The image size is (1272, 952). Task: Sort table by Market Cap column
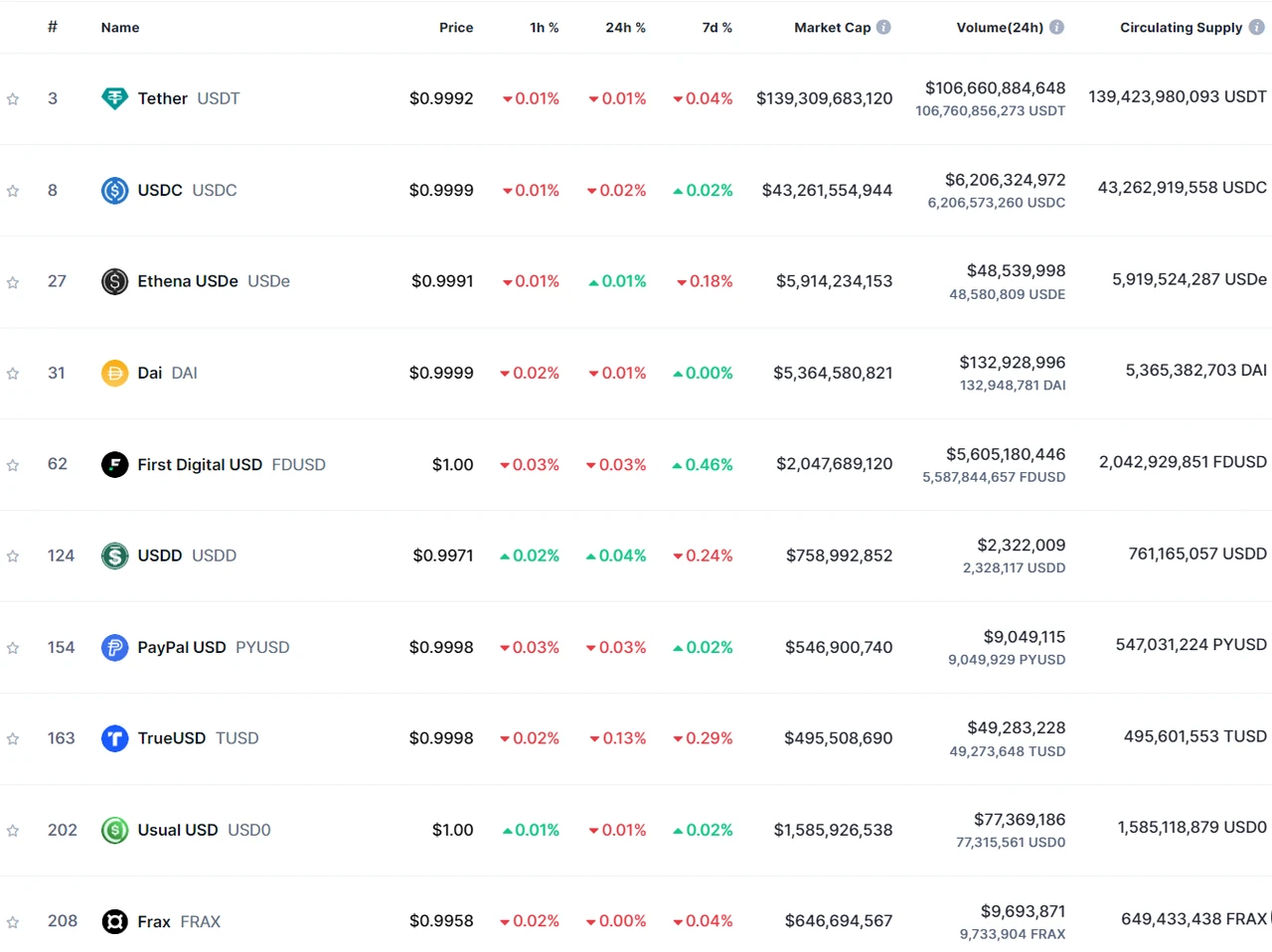[832, 28]
